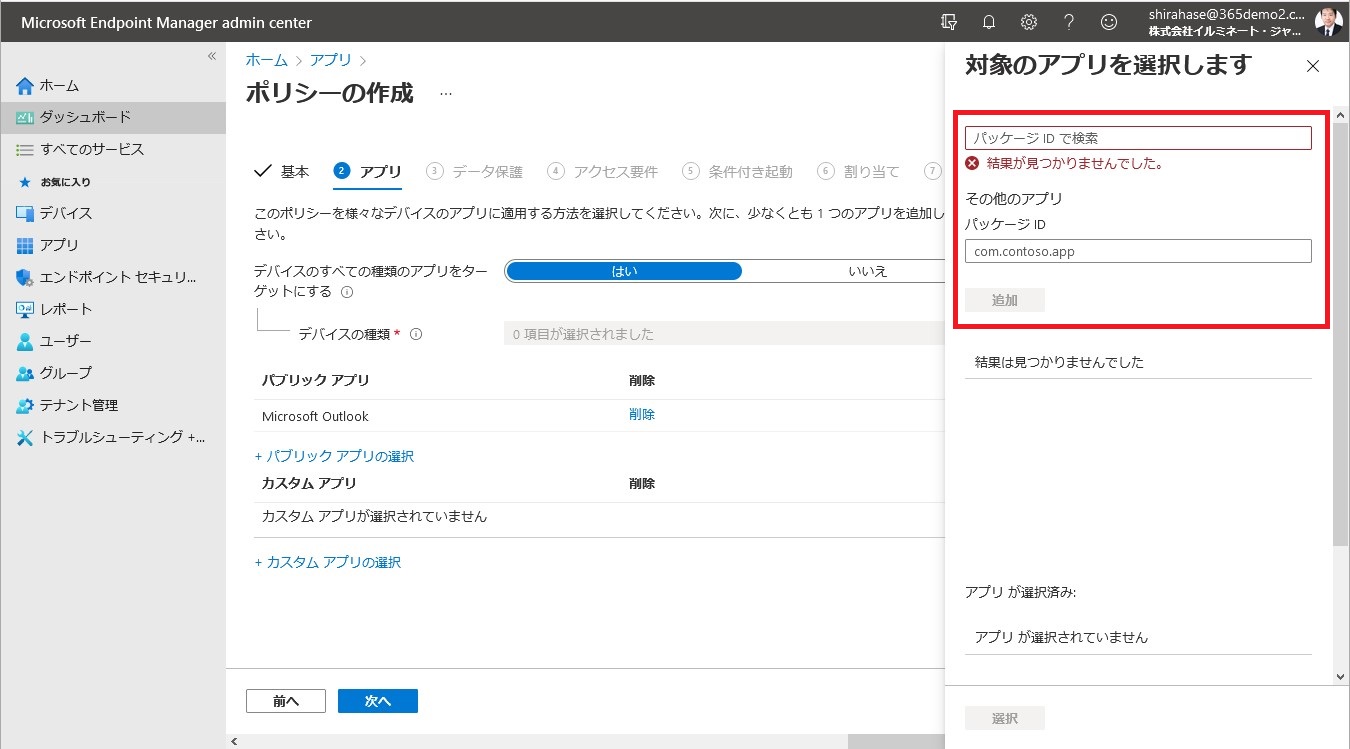Click the help question mark icon
Viewport: 1350px width, 749px height.
coord(1069,22)
